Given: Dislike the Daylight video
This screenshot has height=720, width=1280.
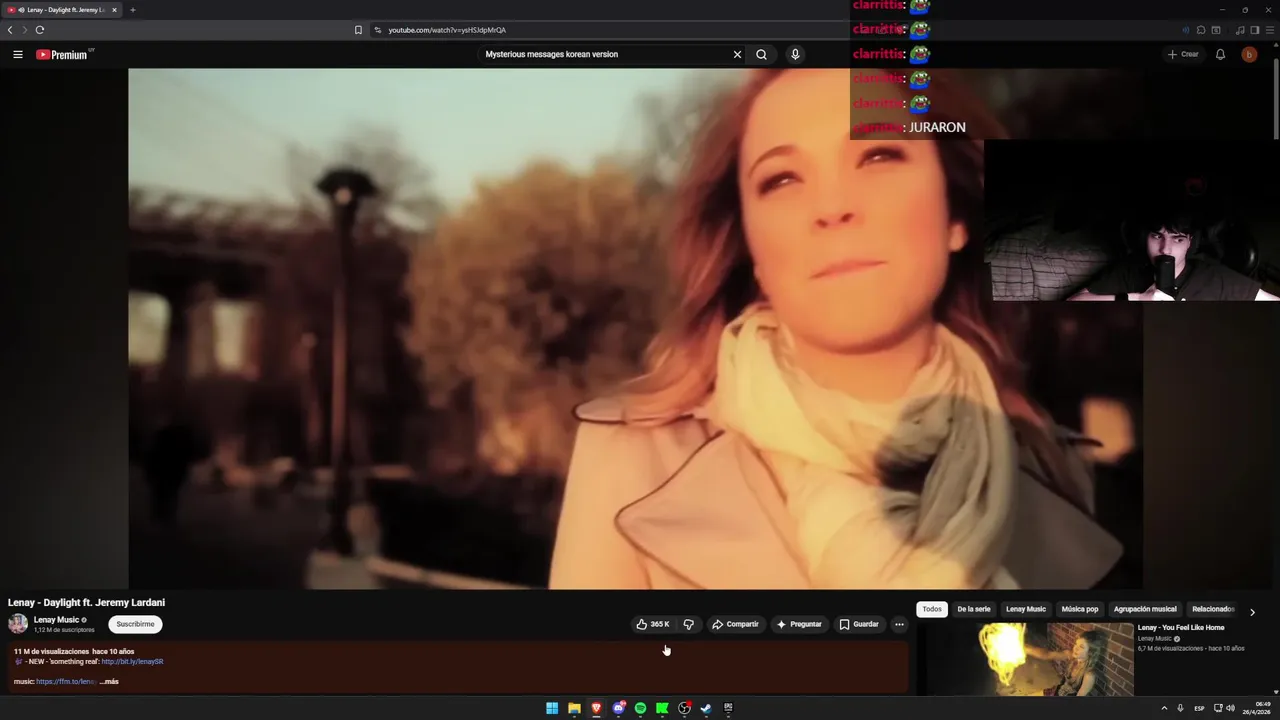Looking at the screenshot, I should [x=688, y=624].
